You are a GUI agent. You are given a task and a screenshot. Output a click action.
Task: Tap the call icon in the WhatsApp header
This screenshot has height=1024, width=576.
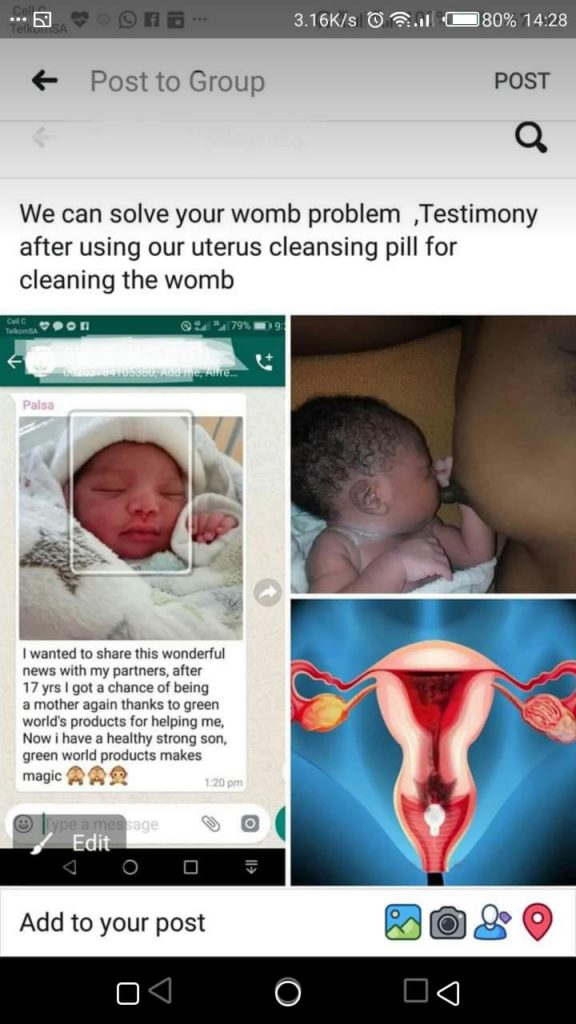263,362
